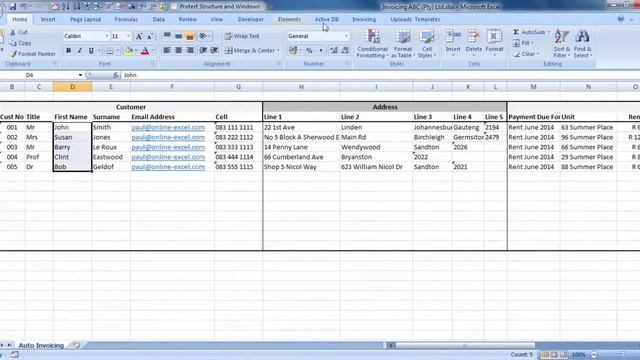Toggle Merge & Center
Screen dimensions: 640x360
click(250, 51)
